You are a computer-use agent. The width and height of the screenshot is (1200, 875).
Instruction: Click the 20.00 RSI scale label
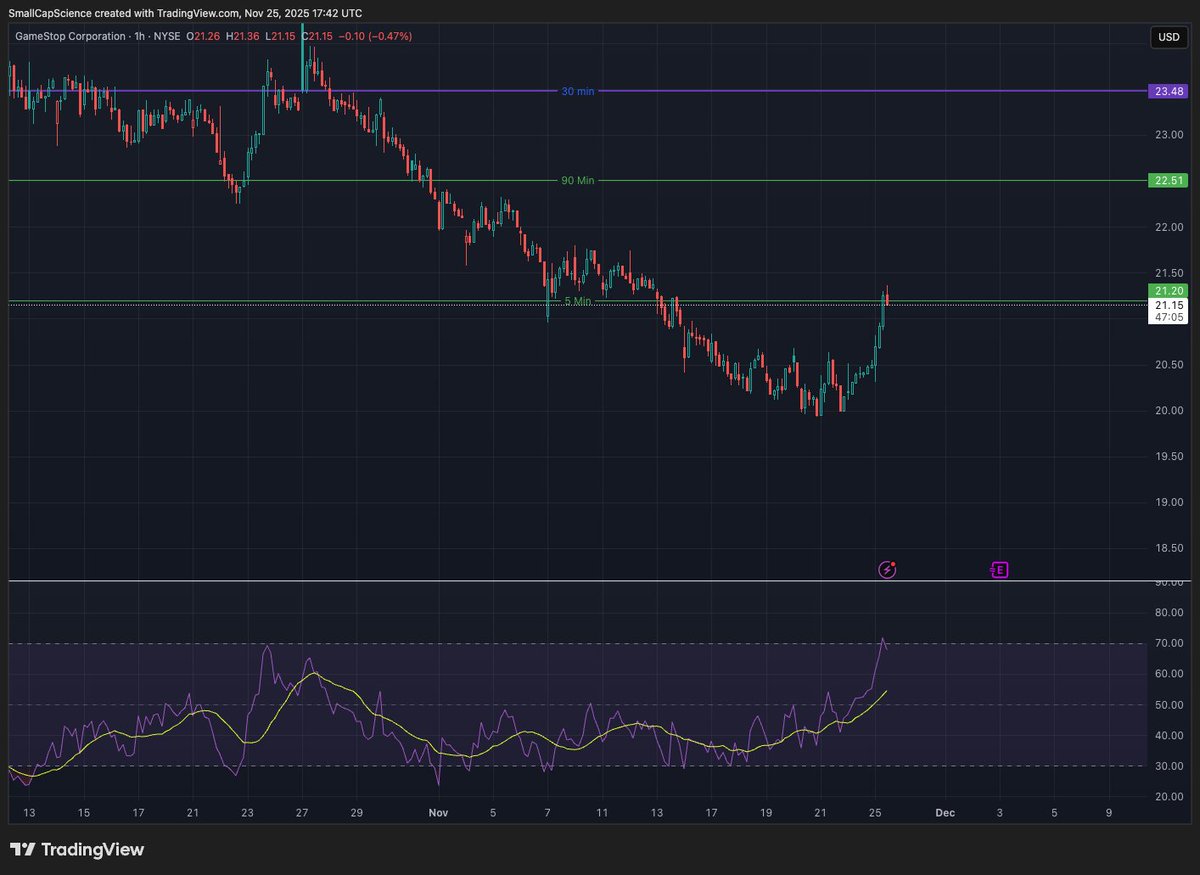(1169, 797)
